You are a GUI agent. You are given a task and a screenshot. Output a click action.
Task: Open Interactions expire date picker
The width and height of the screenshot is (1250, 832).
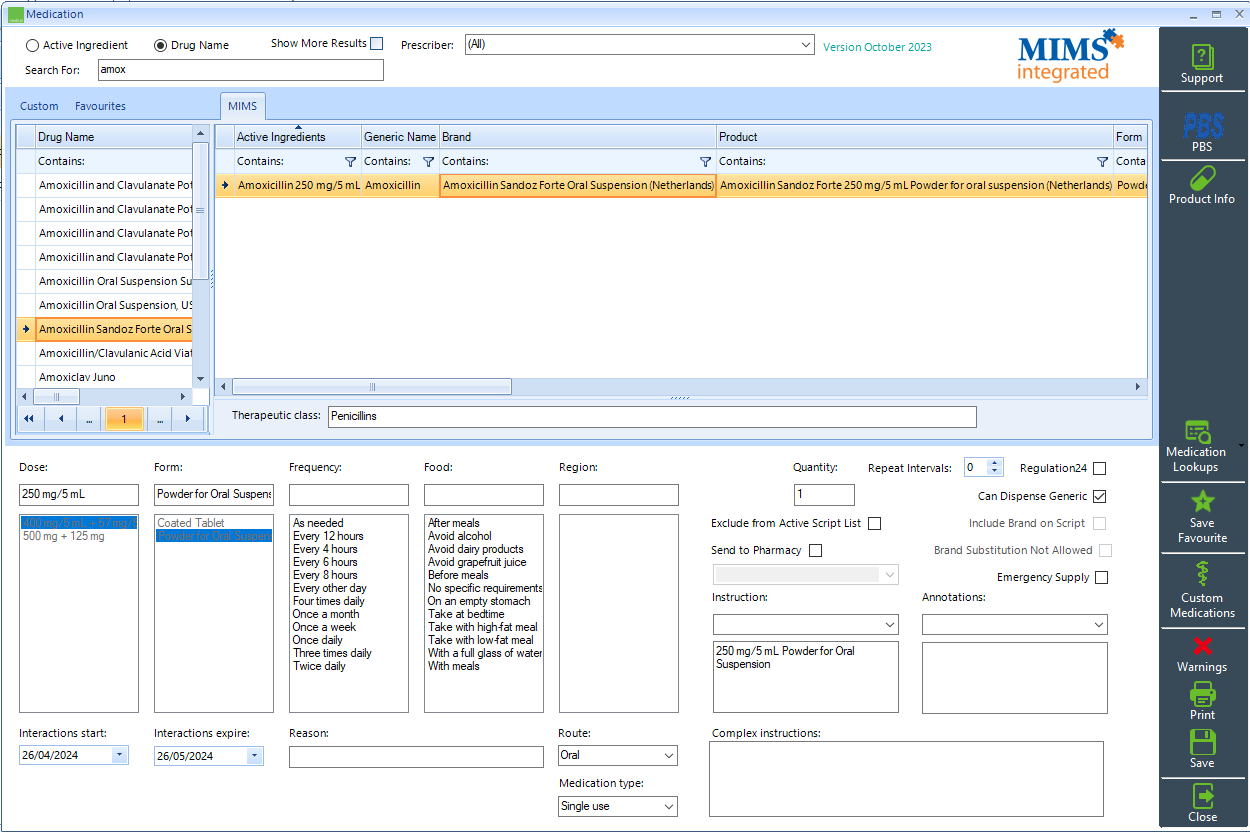tap(255, 755)
